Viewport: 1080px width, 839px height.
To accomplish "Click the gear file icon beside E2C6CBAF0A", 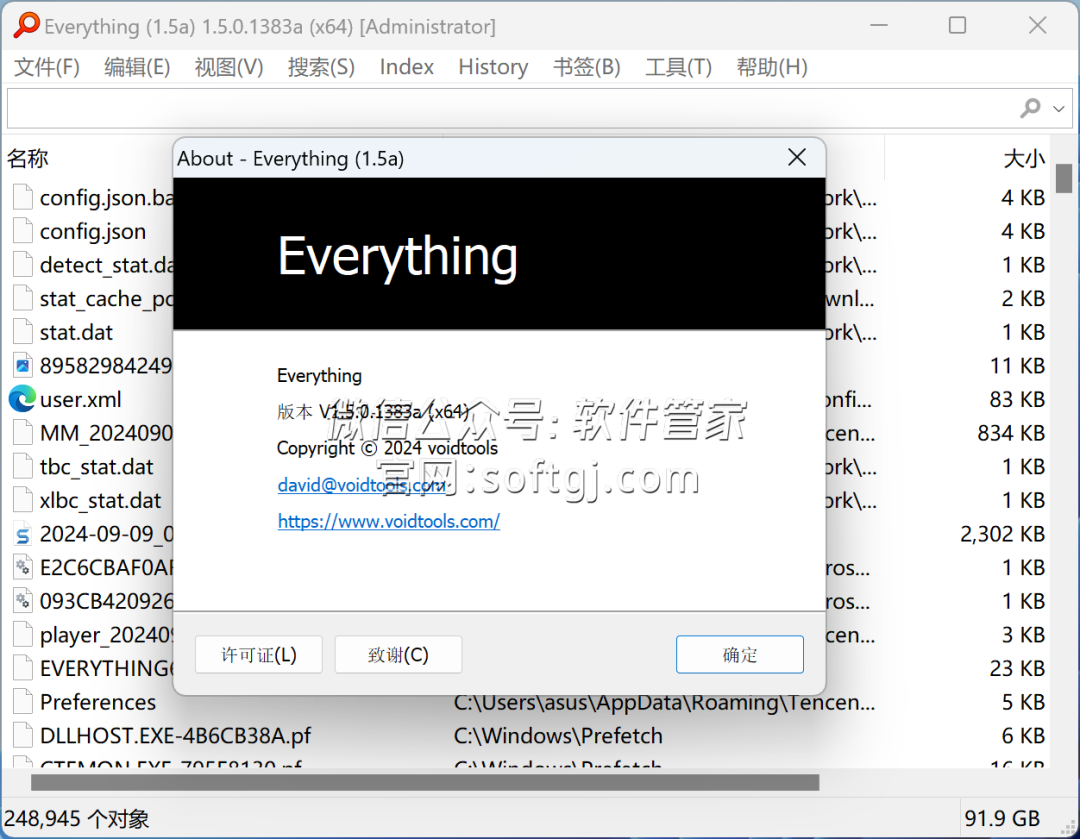I will point(23,568).
